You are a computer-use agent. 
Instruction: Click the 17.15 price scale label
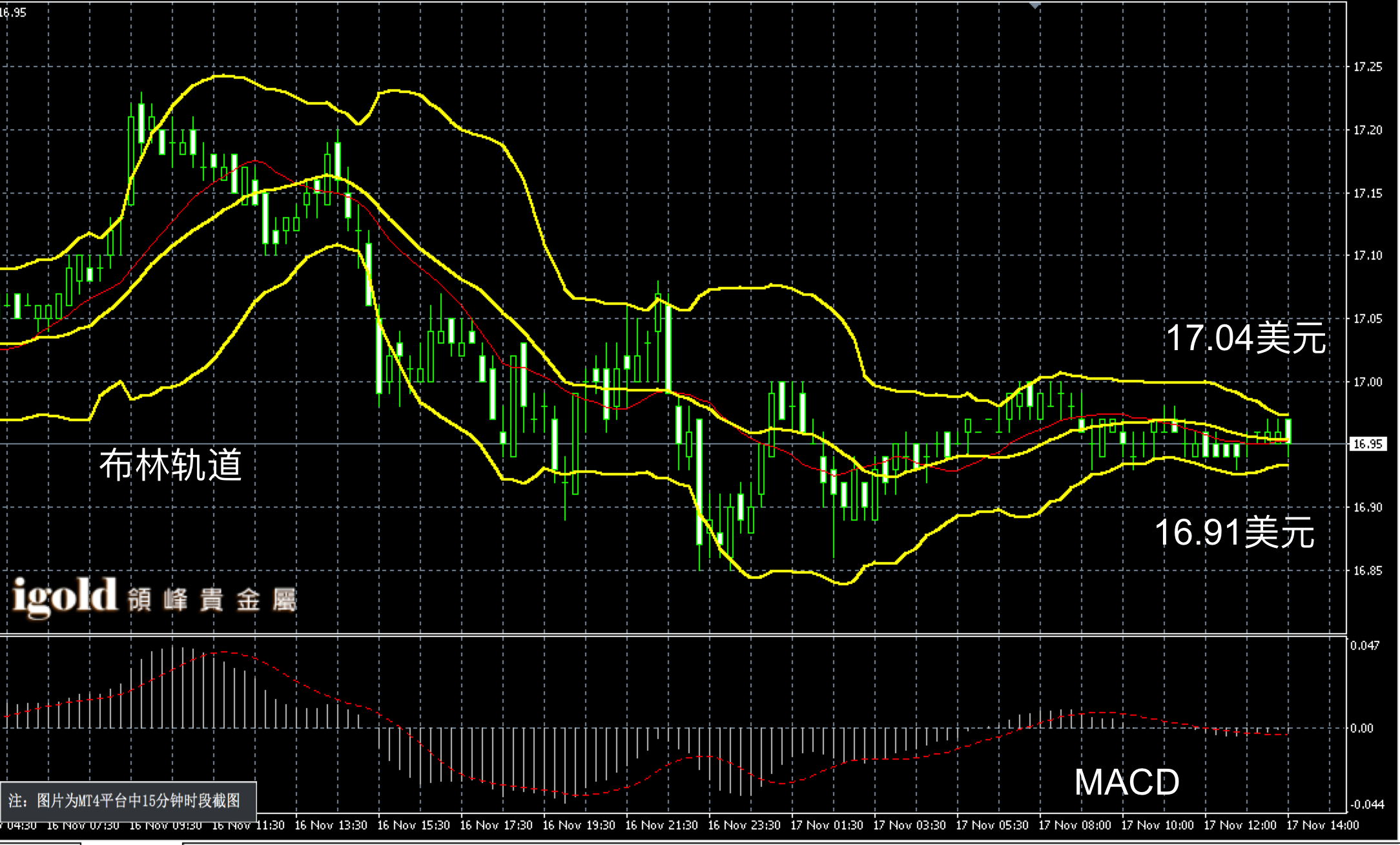coord(1368,193)
